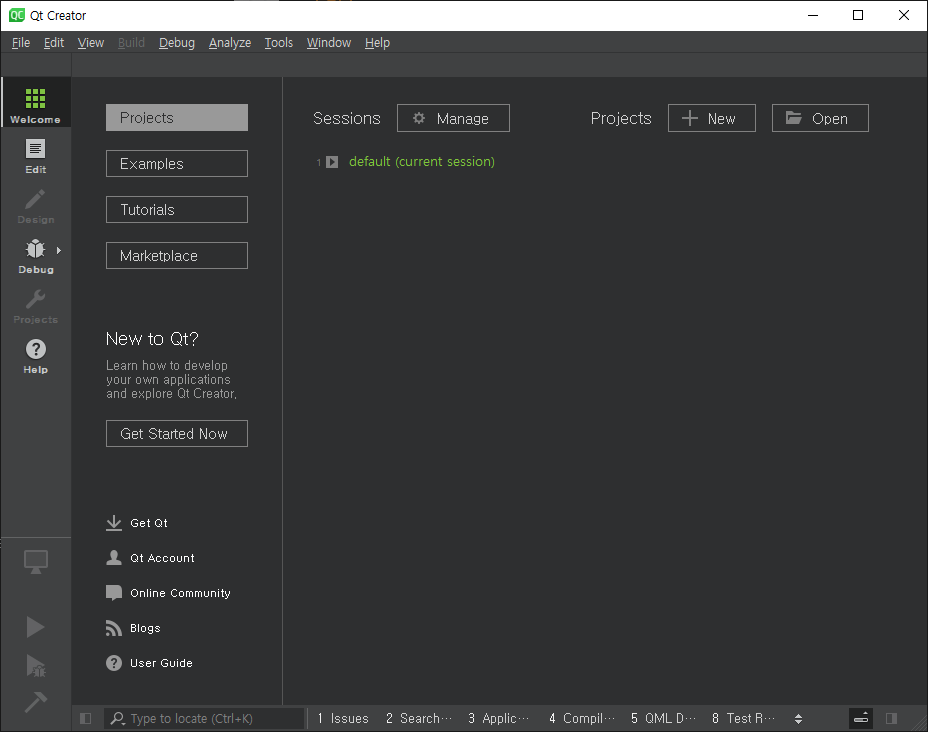Click the Start Debugging run icon
Image resolution: width=928 pixels, height=732 pixels.
coord(36,665)
